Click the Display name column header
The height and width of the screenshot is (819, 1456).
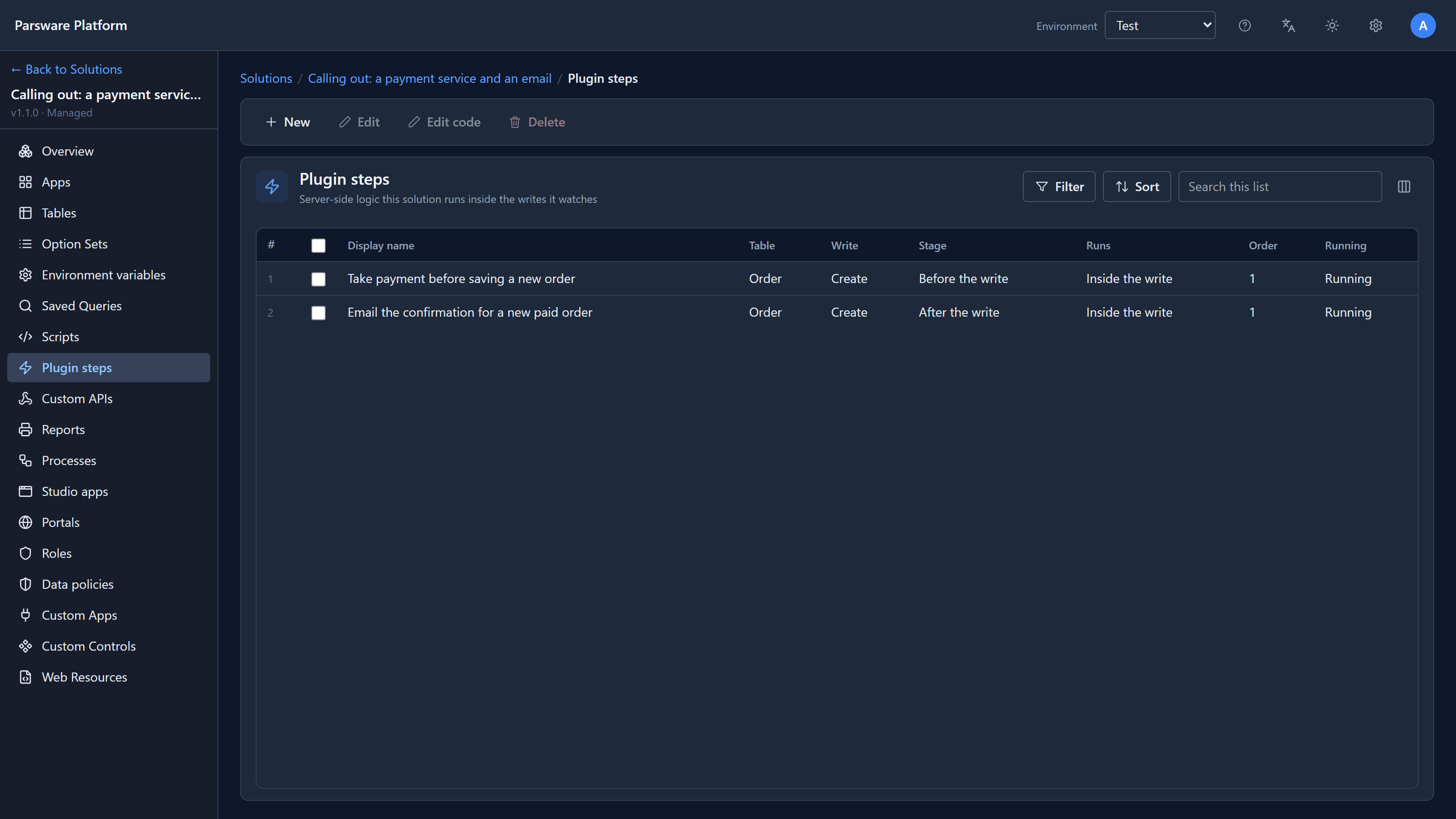(x=381, y=245)
